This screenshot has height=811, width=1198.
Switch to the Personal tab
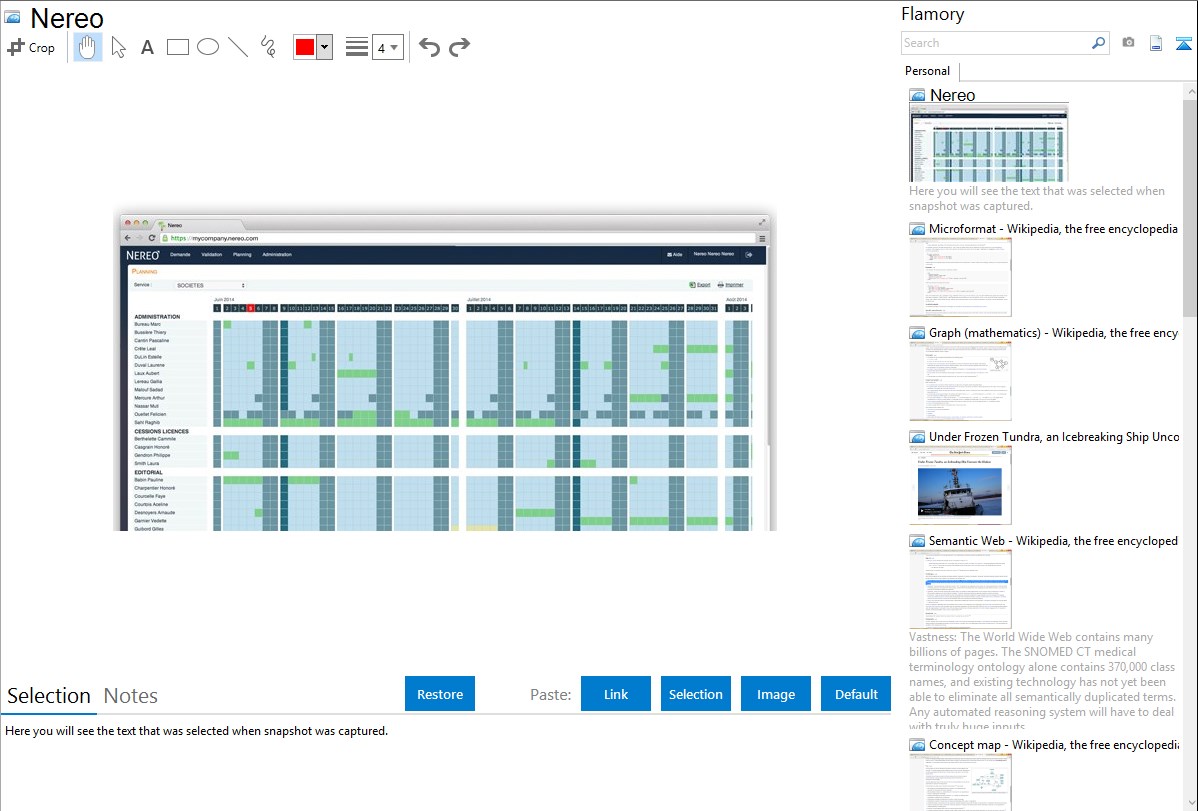(927, 71)
